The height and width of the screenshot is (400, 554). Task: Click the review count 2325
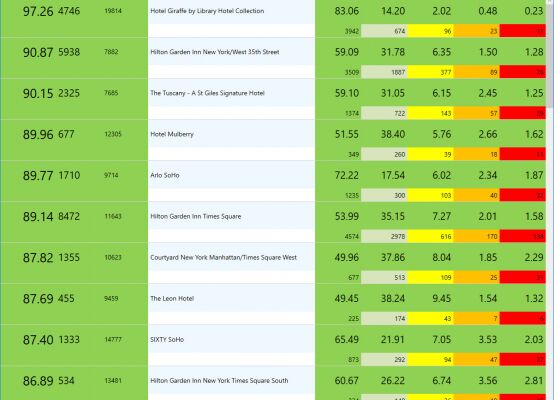click(69, 93)
